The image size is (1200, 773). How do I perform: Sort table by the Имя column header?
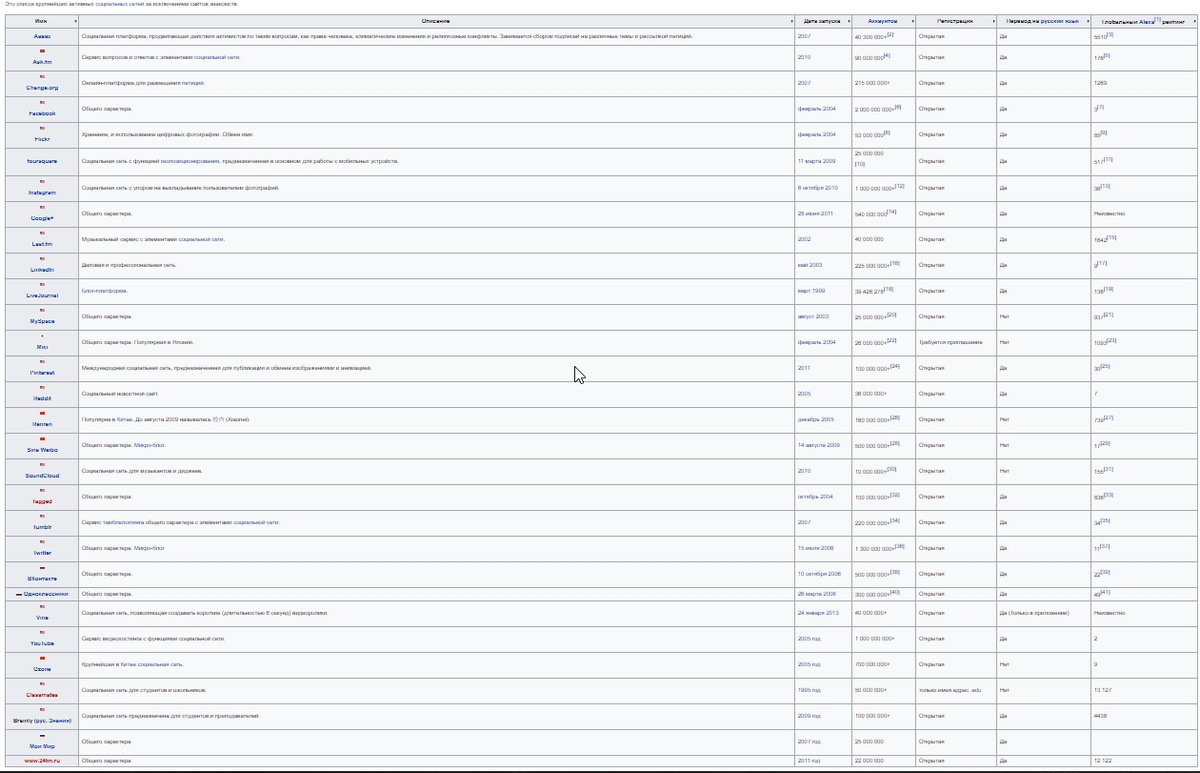pyautogui.click(x=41, y=21)
